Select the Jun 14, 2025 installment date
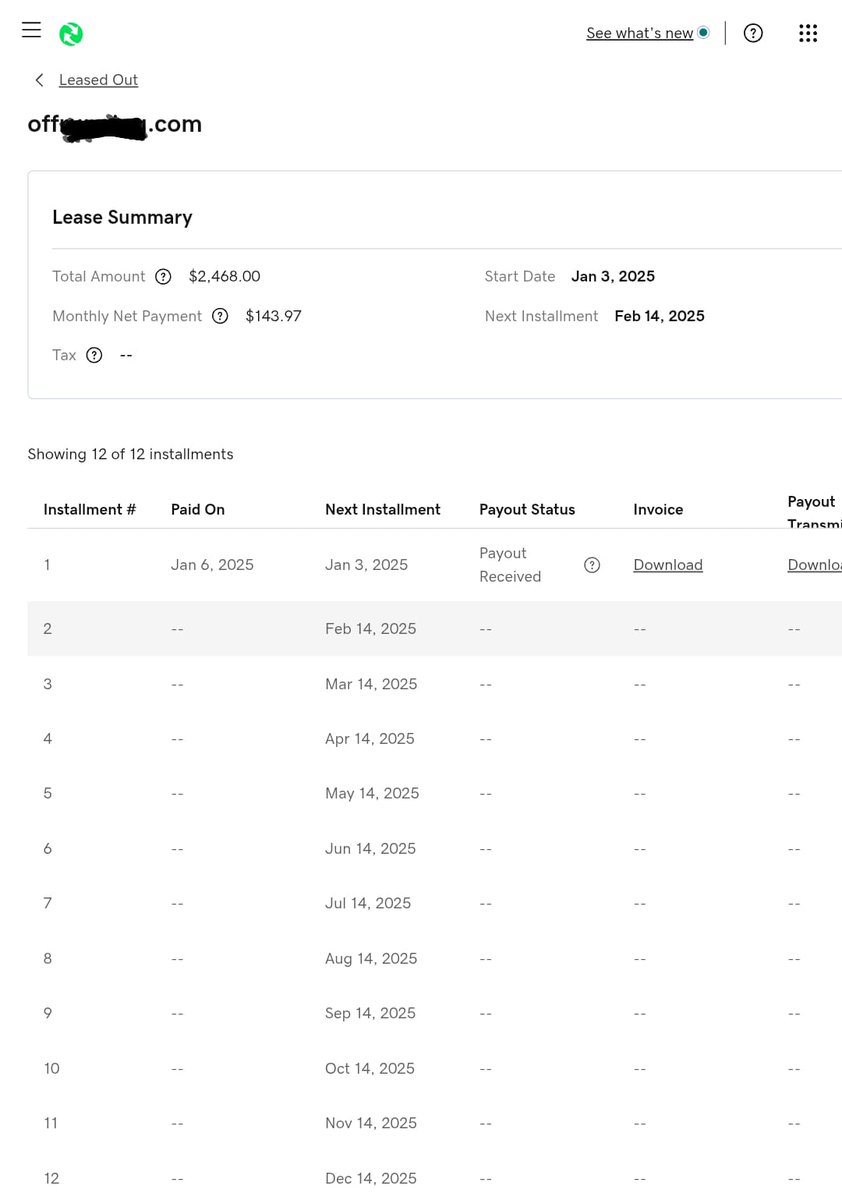The height and width of the screenshot is (1200, 842). pyautogui.click(x=370, y=849)
